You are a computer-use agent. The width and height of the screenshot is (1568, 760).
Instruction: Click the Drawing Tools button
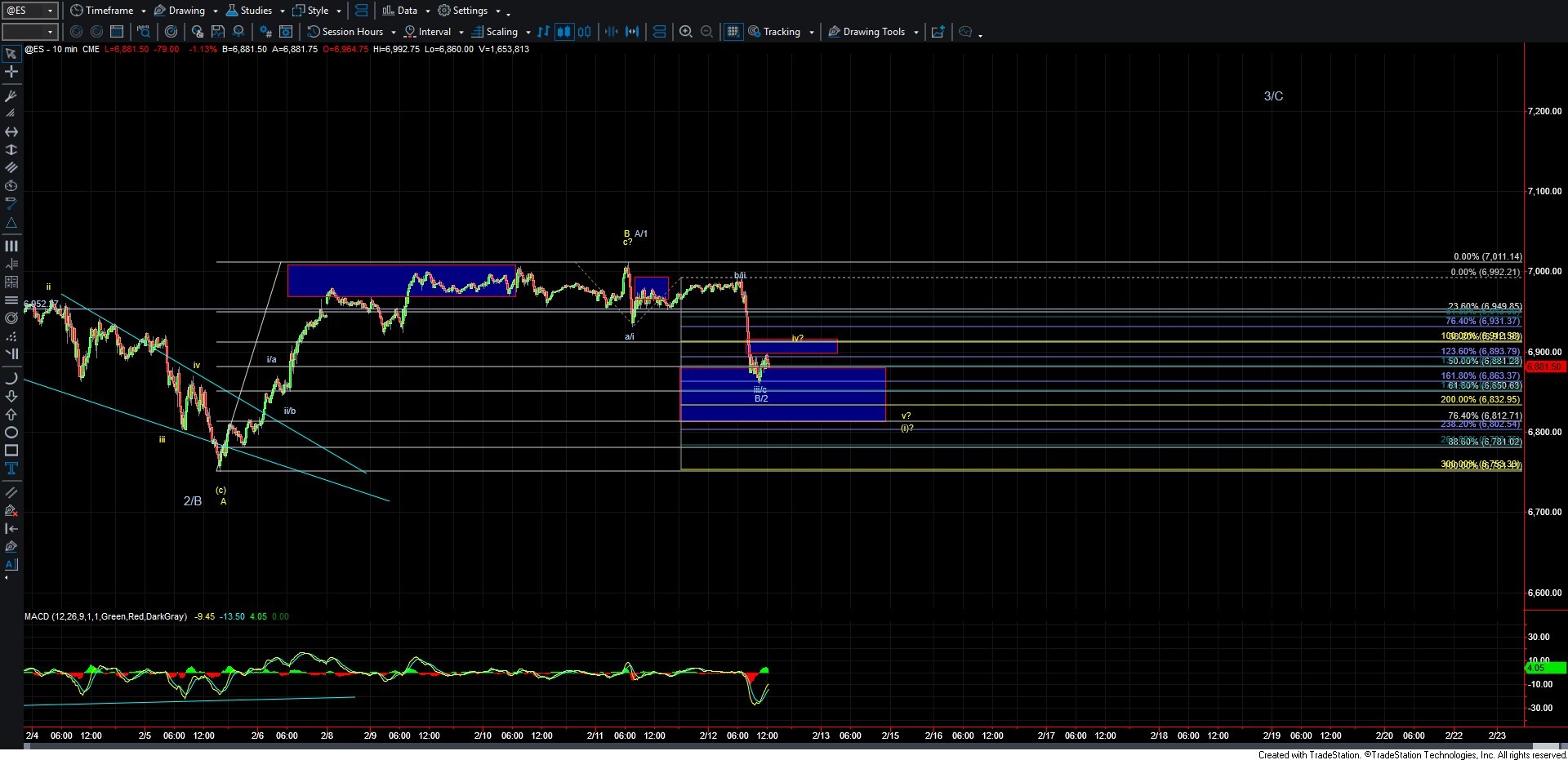coord(873,32)
